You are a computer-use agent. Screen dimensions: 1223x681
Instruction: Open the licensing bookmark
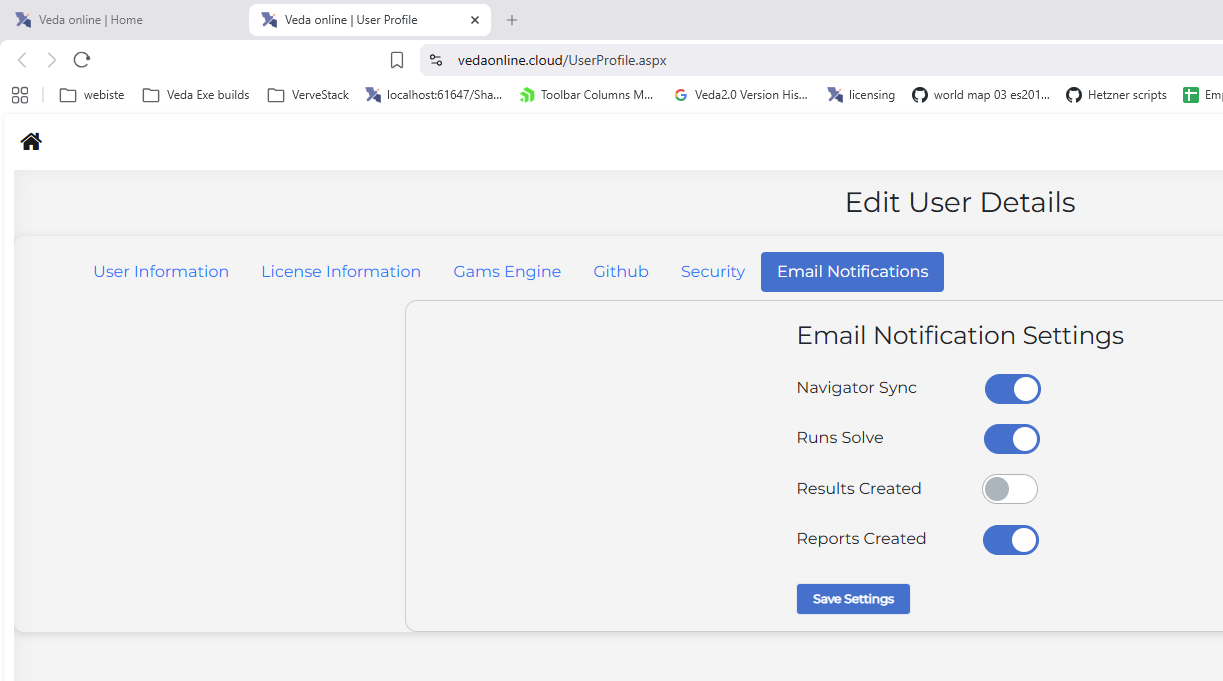[x=861, y=95]
